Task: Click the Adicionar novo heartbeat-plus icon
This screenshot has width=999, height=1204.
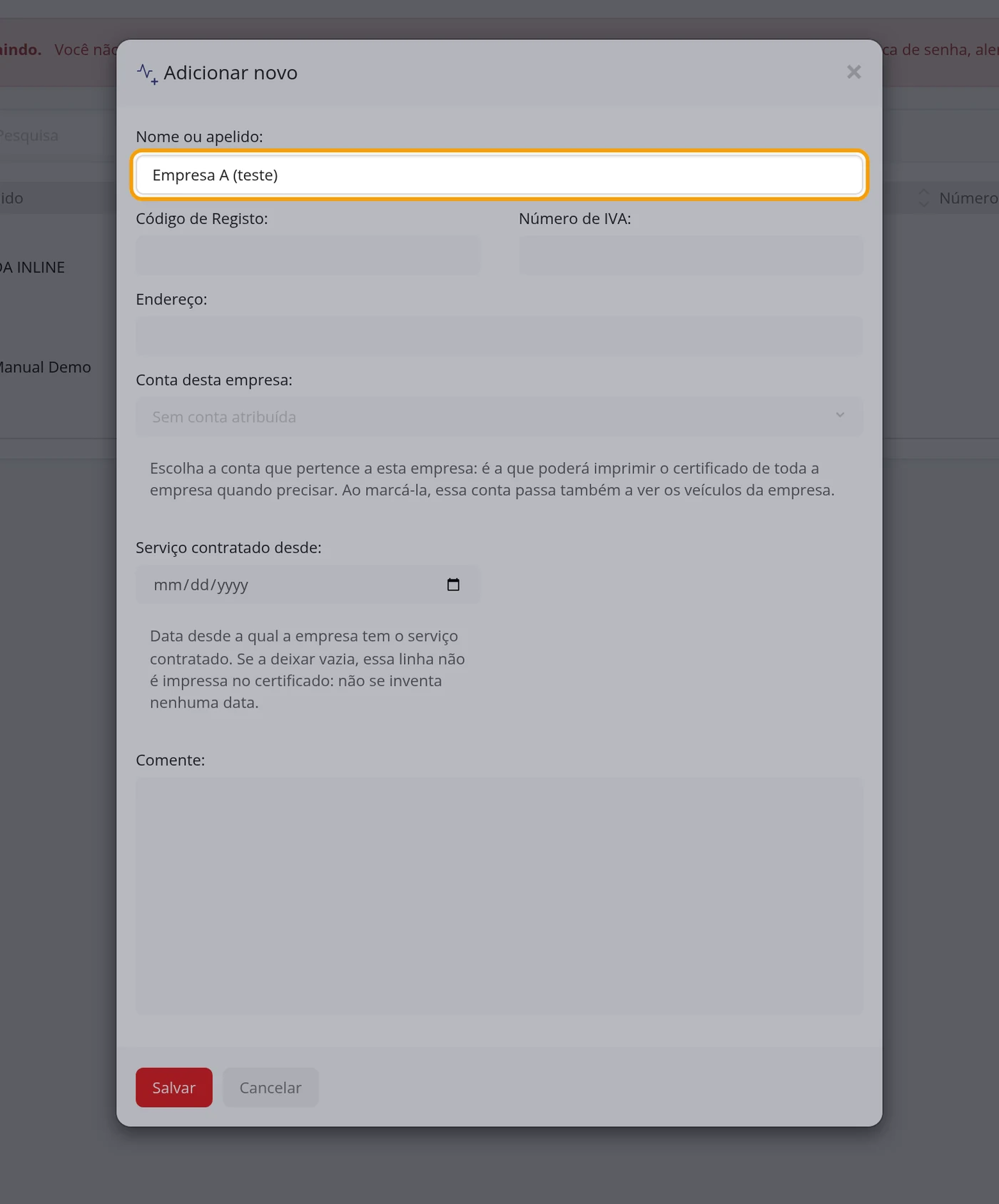Action: (147, 73)
